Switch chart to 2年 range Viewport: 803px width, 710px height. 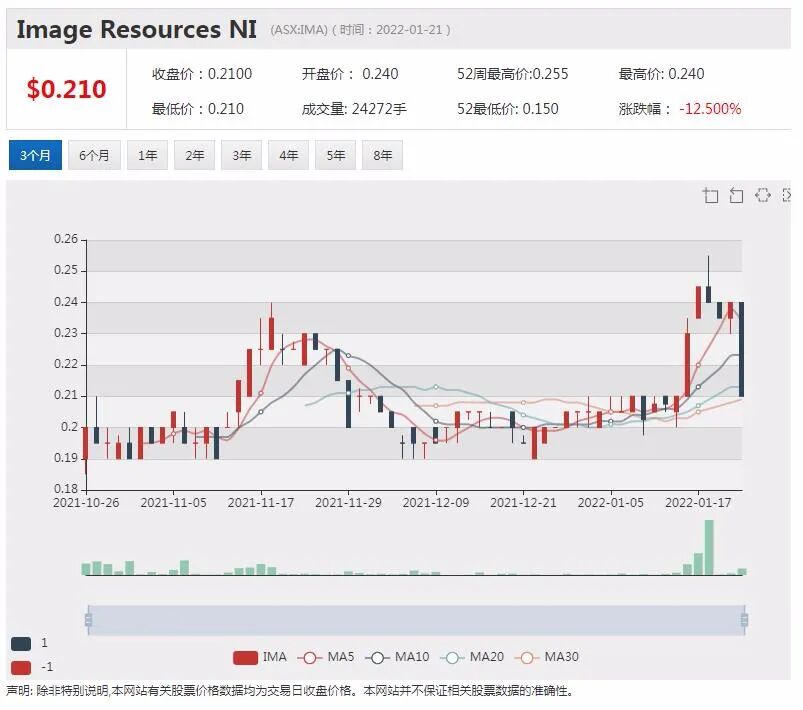tap(195, 155)
